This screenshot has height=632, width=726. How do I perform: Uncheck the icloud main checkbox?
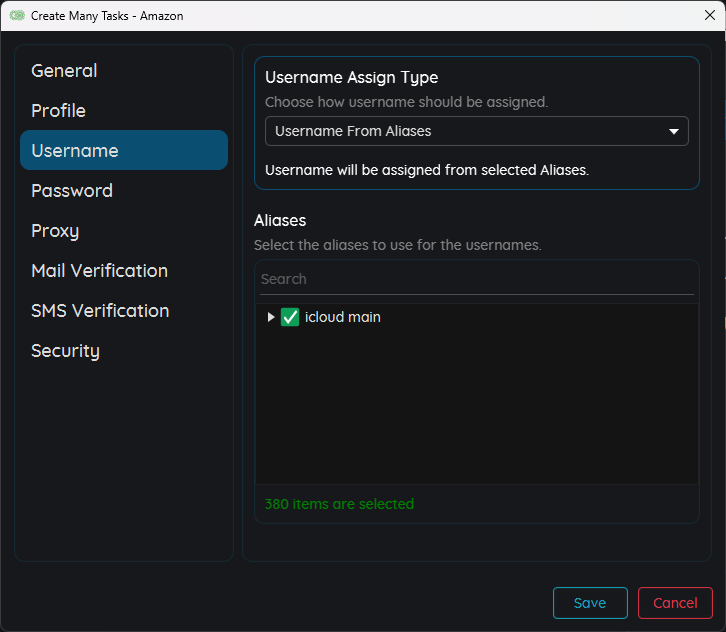[290, 317]
